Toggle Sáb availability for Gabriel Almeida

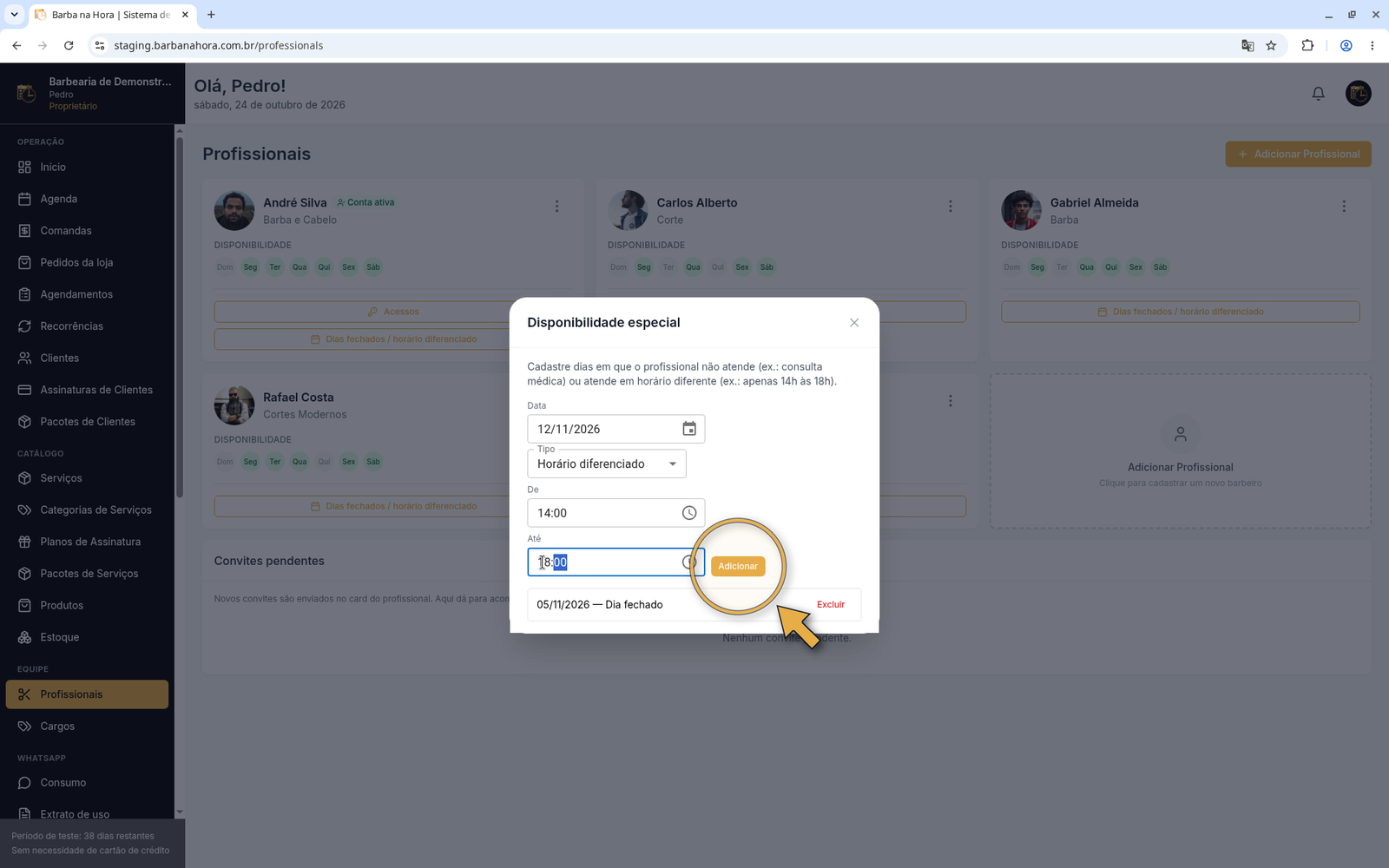click(x=1161, y=267)
